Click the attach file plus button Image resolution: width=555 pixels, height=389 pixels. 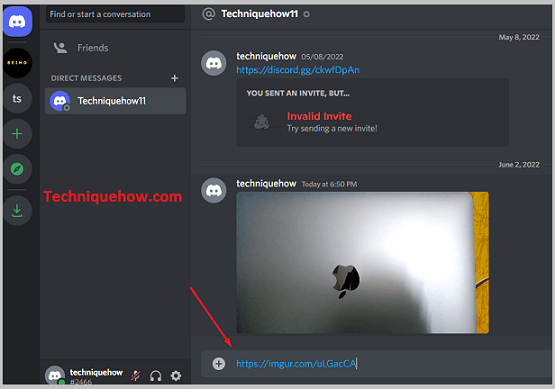pos(219,364)
